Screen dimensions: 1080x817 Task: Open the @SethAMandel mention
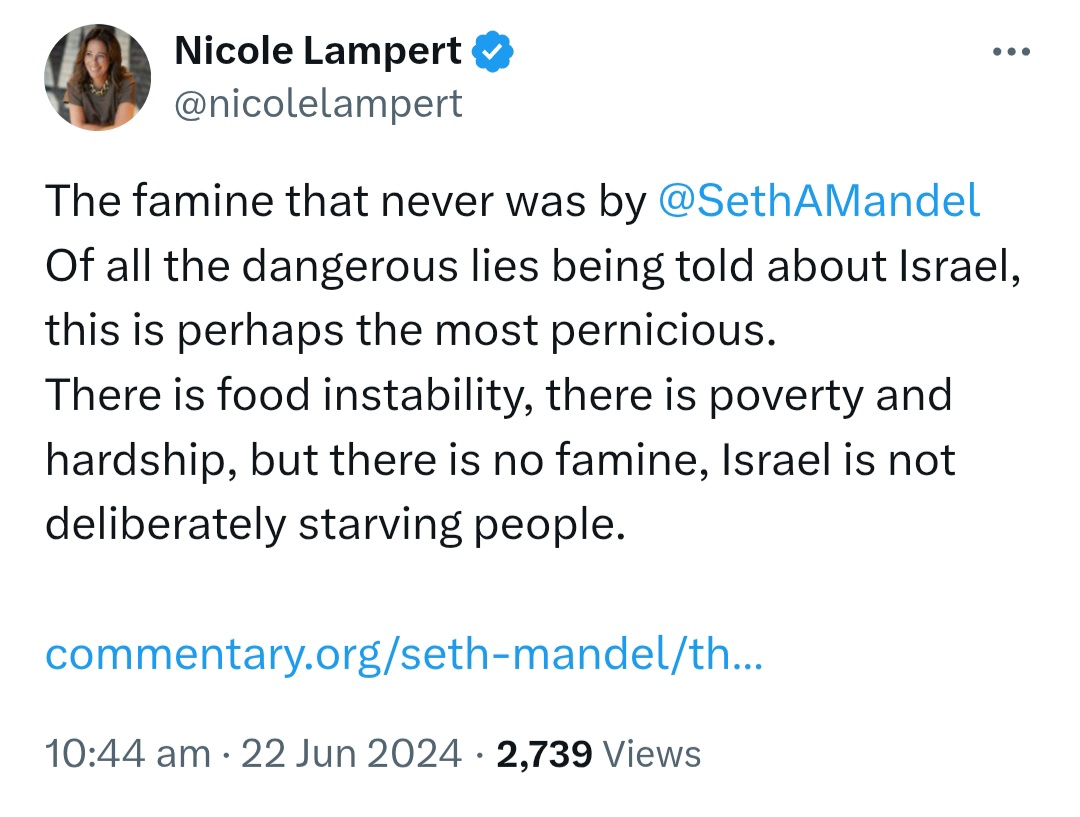point(818,201)
